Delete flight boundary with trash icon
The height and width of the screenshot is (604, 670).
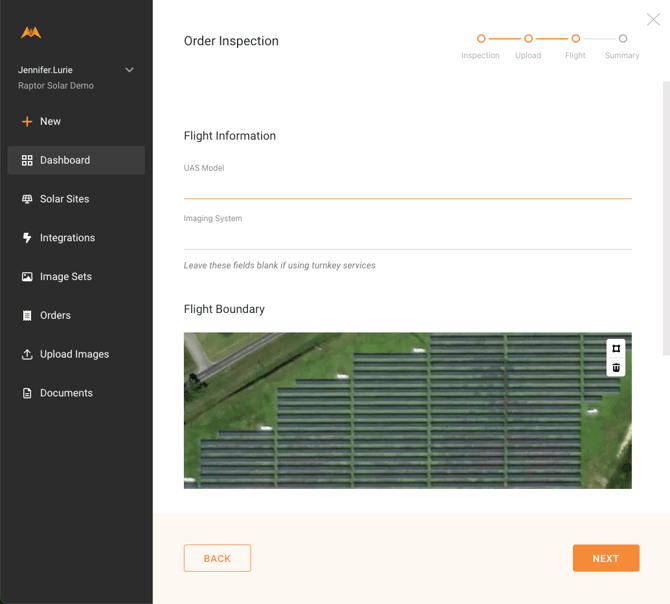click(616, 368)
